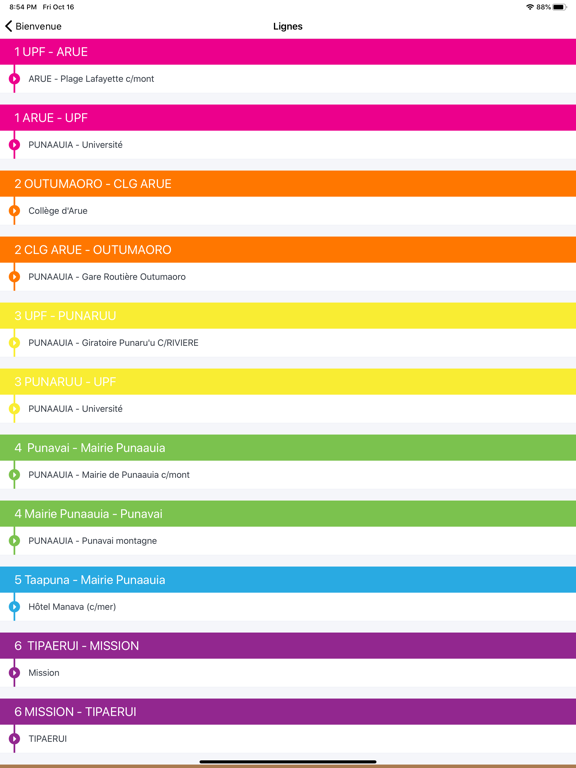Open the 3 UPF - PUNARUU line header
The image size is (576, 768).
288,316
